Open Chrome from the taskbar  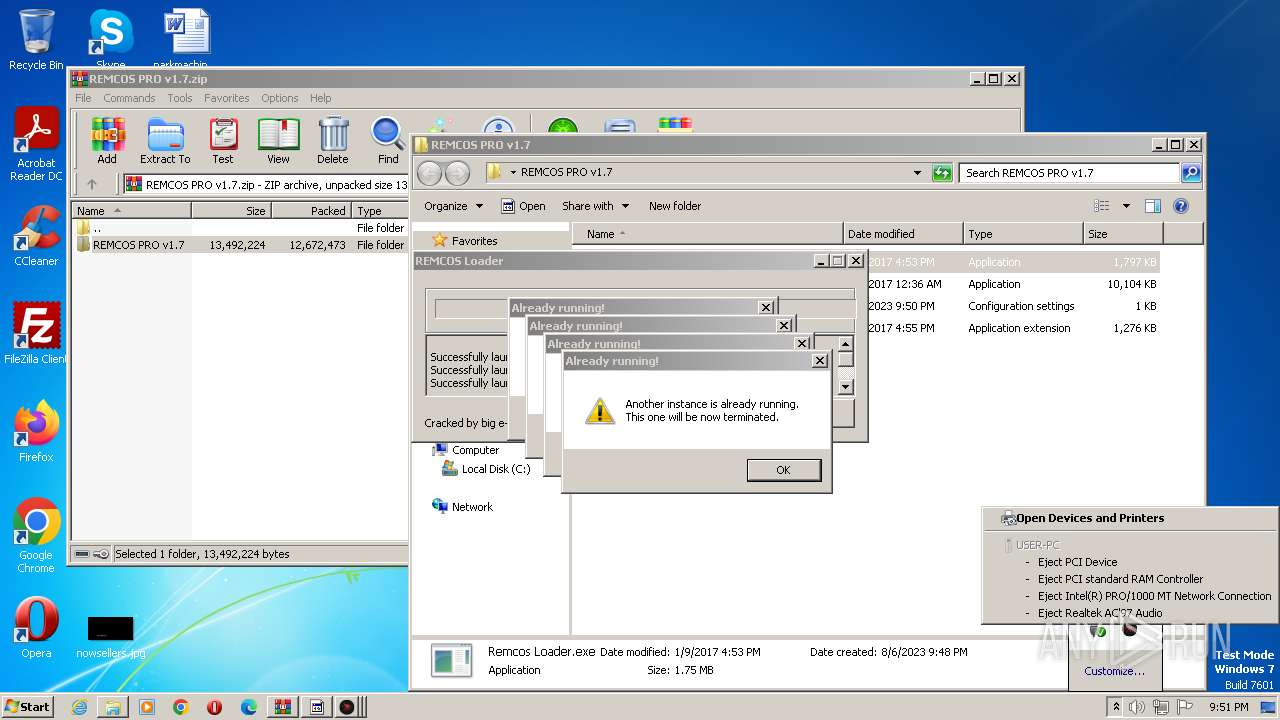pos(181,707)
